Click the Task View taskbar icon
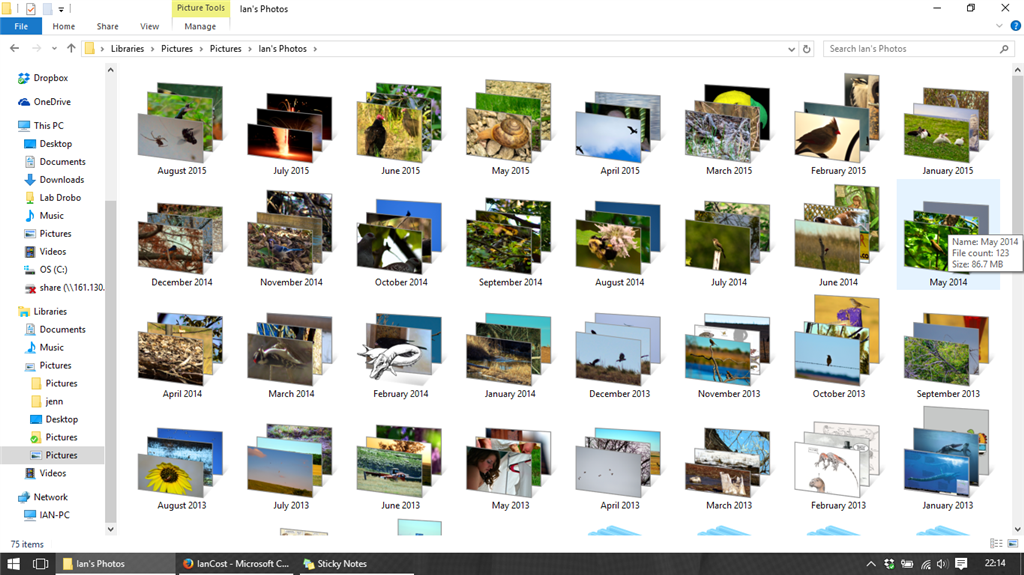The width and height of the screenshot is (1024, 575). coord(40,564)
